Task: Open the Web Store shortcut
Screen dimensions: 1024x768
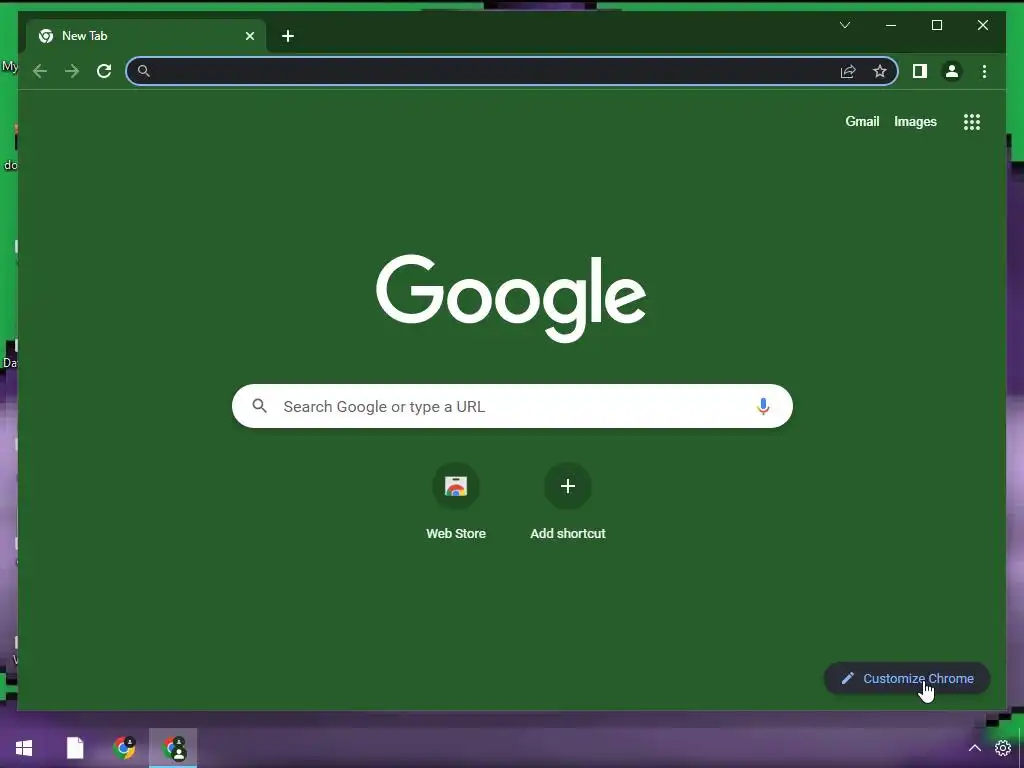Action: [456, 502]
